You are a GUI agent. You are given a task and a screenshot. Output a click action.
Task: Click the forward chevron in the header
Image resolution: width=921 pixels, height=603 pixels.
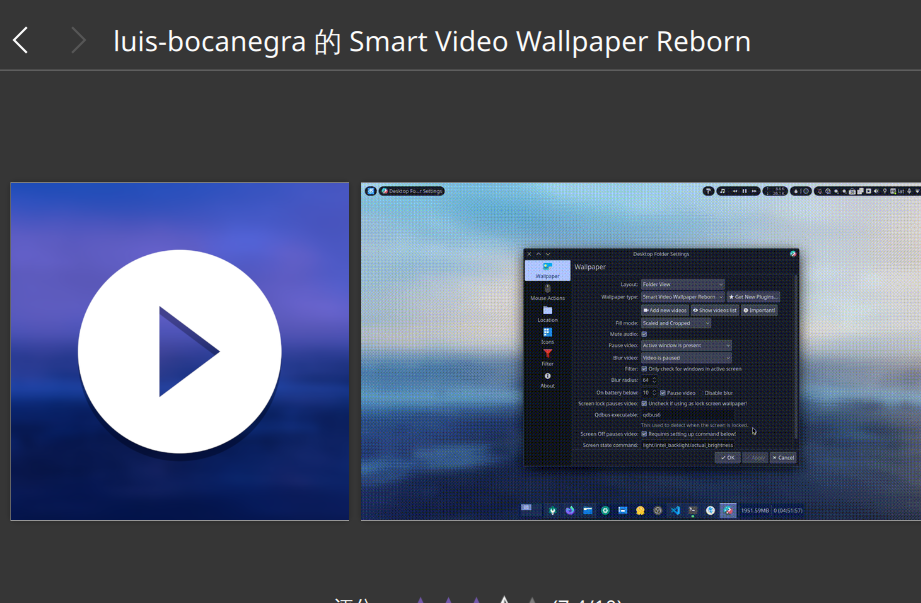[78, 41]
